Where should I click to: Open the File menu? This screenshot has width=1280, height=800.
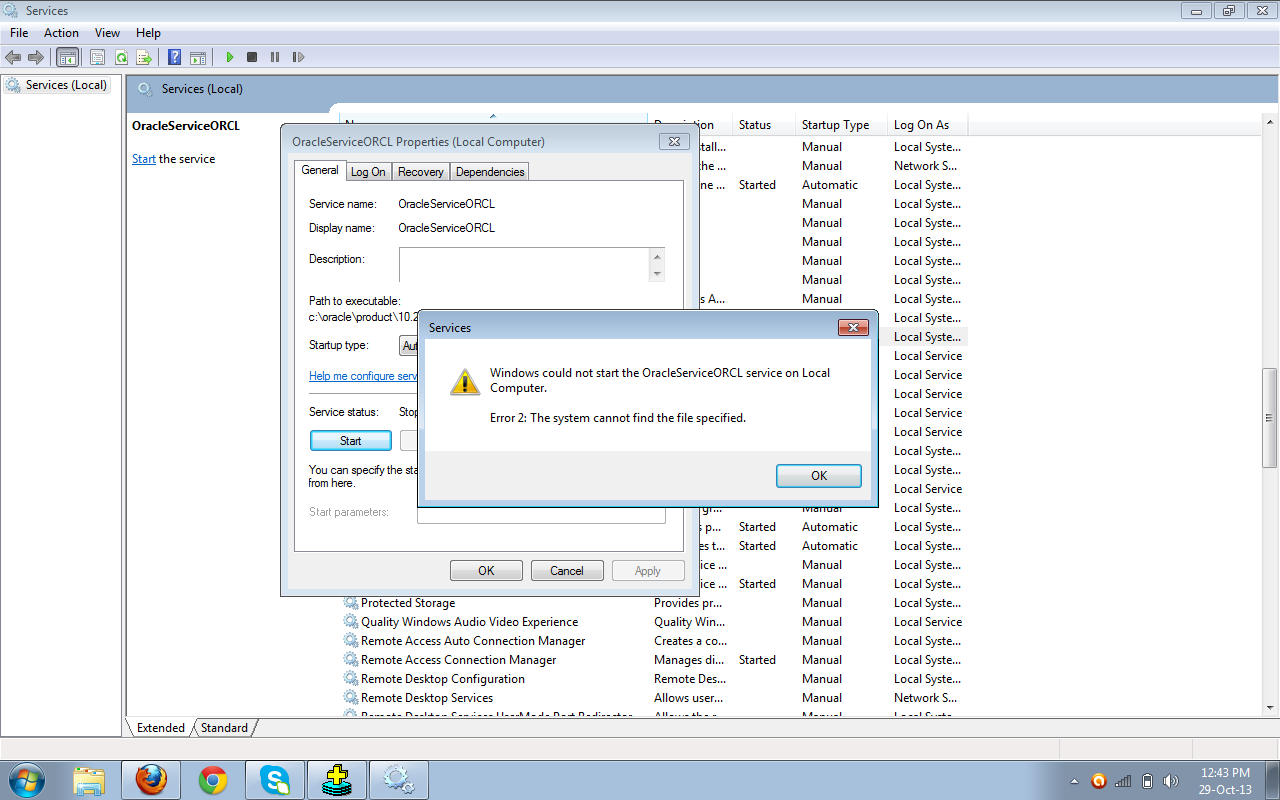(x=19, y=33)
